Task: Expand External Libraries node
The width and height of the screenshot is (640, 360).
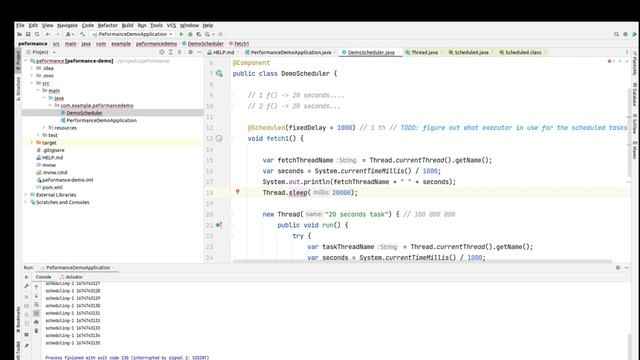Action: 27,195
